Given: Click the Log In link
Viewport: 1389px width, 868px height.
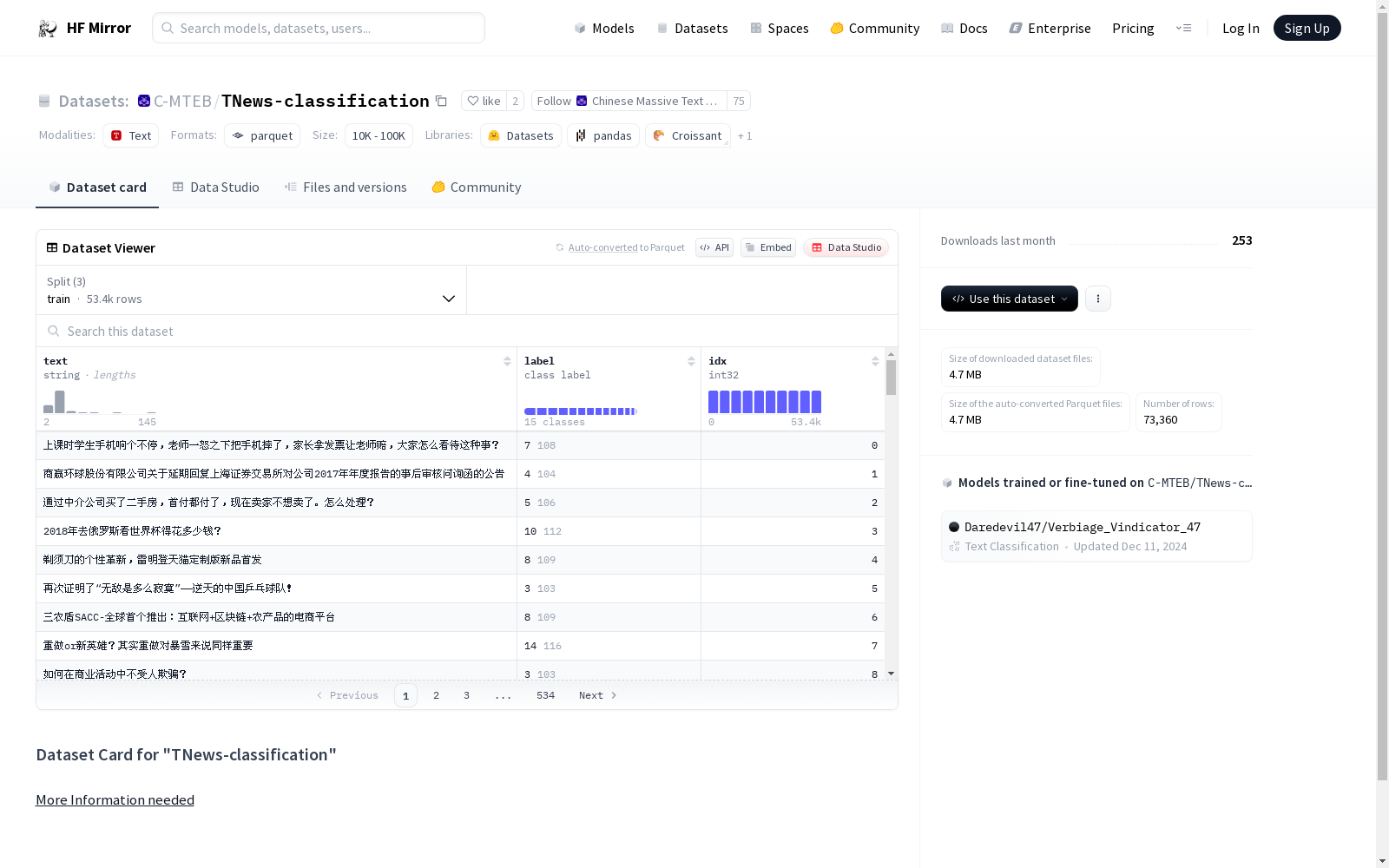Looking at the screenshot, I should coord(1241,28).
